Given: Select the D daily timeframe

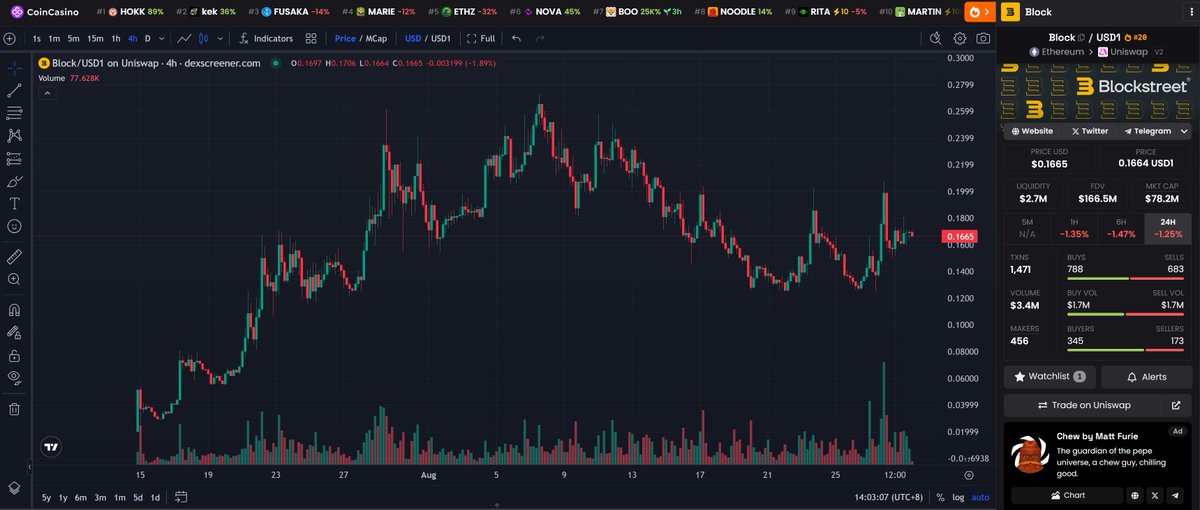Looking at the screenshot, I should coord(148,38).
